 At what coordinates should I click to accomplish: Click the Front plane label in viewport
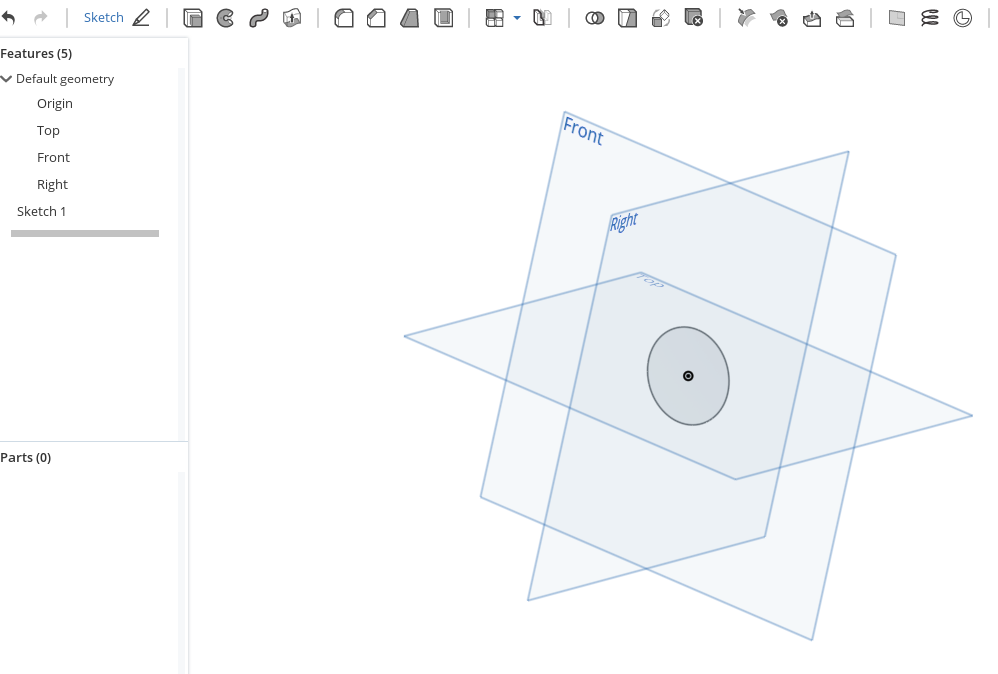click(583, 131)
